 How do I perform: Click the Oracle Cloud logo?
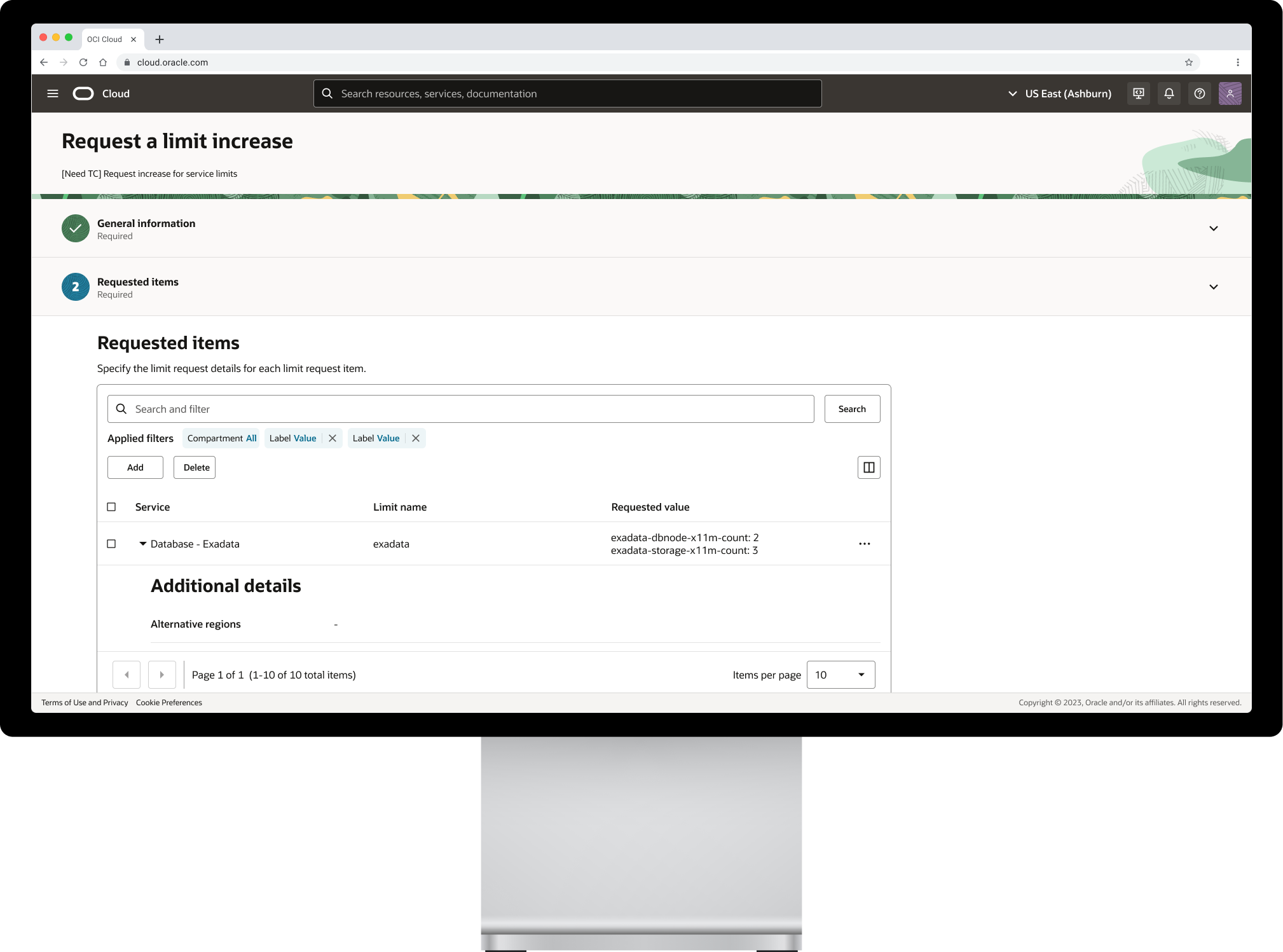(x=83, y=93)
